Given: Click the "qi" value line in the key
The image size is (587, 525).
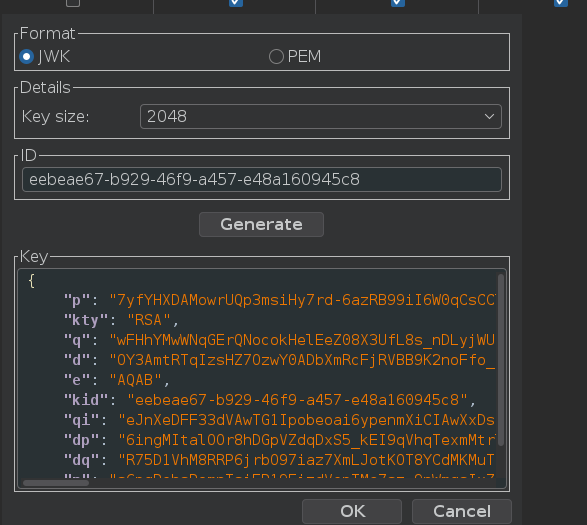Looking at the screenshot, I should pyautogui.click(x=280, y=420).
